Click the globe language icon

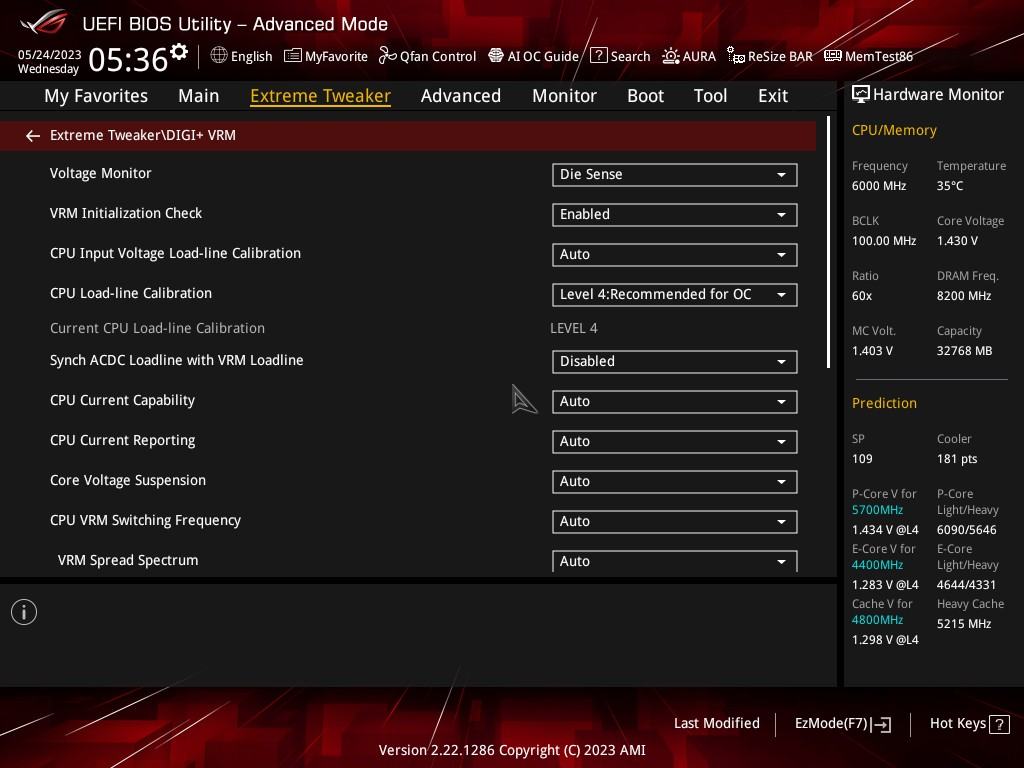click(219, 56)
